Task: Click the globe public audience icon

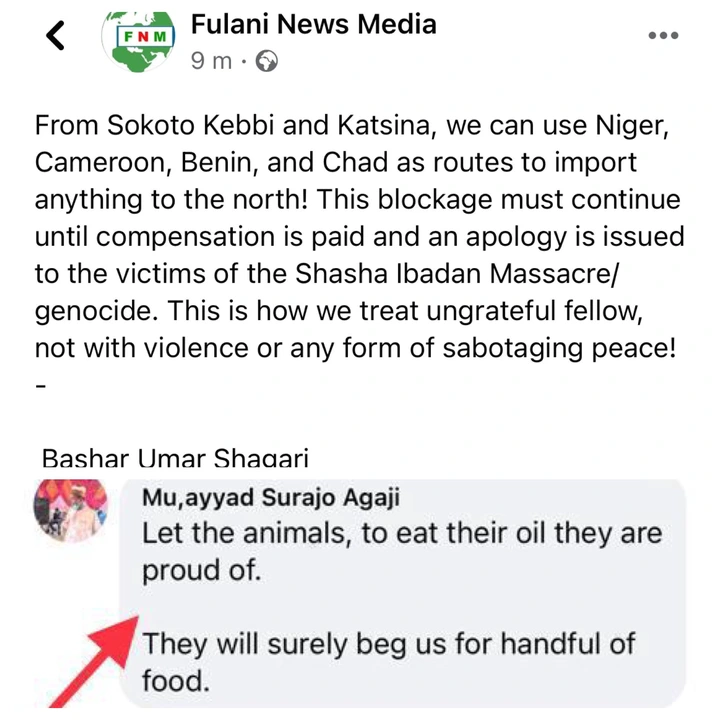Action: [x=267, y=61]
